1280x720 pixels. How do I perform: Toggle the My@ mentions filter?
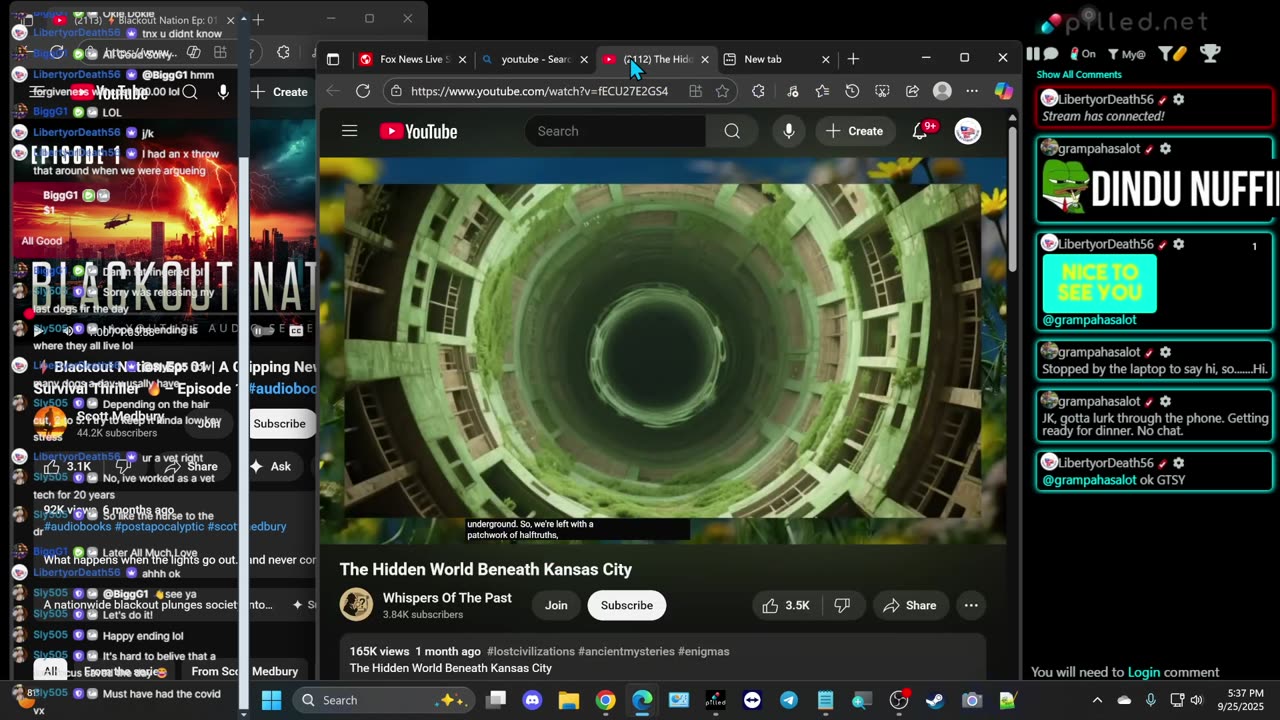(x=1126, y=54)
